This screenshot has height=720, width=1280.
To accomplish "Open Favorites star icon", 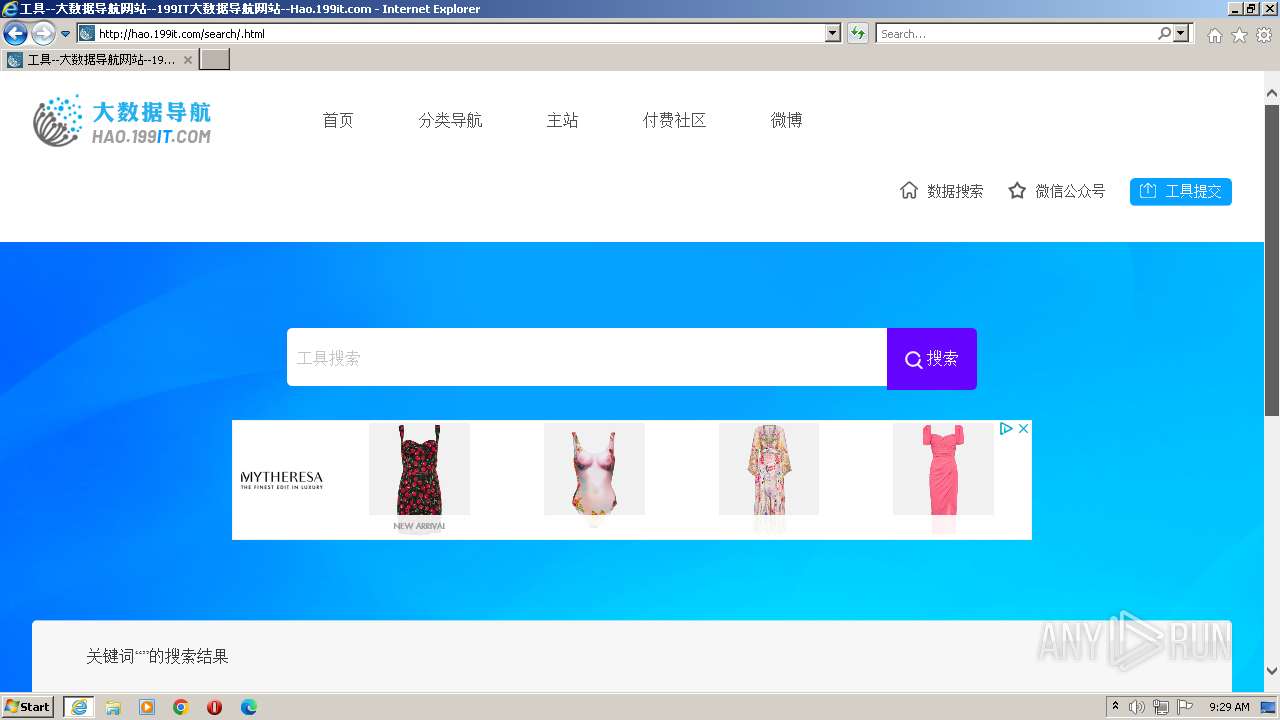I will pyautogui.click(x=1239, y=35).
